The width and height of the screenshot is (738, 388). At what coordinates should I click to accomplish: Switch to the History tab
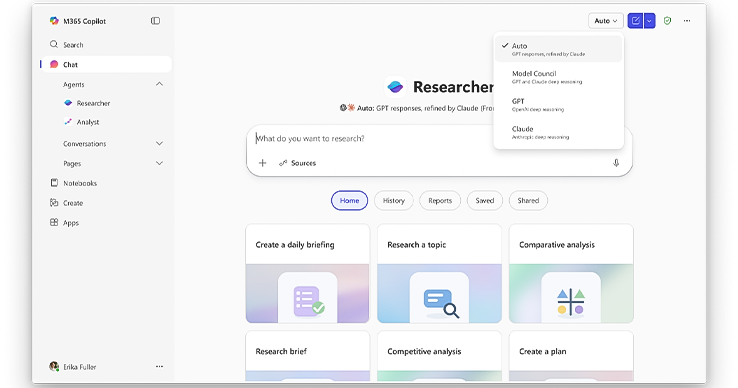click(394, 201)
